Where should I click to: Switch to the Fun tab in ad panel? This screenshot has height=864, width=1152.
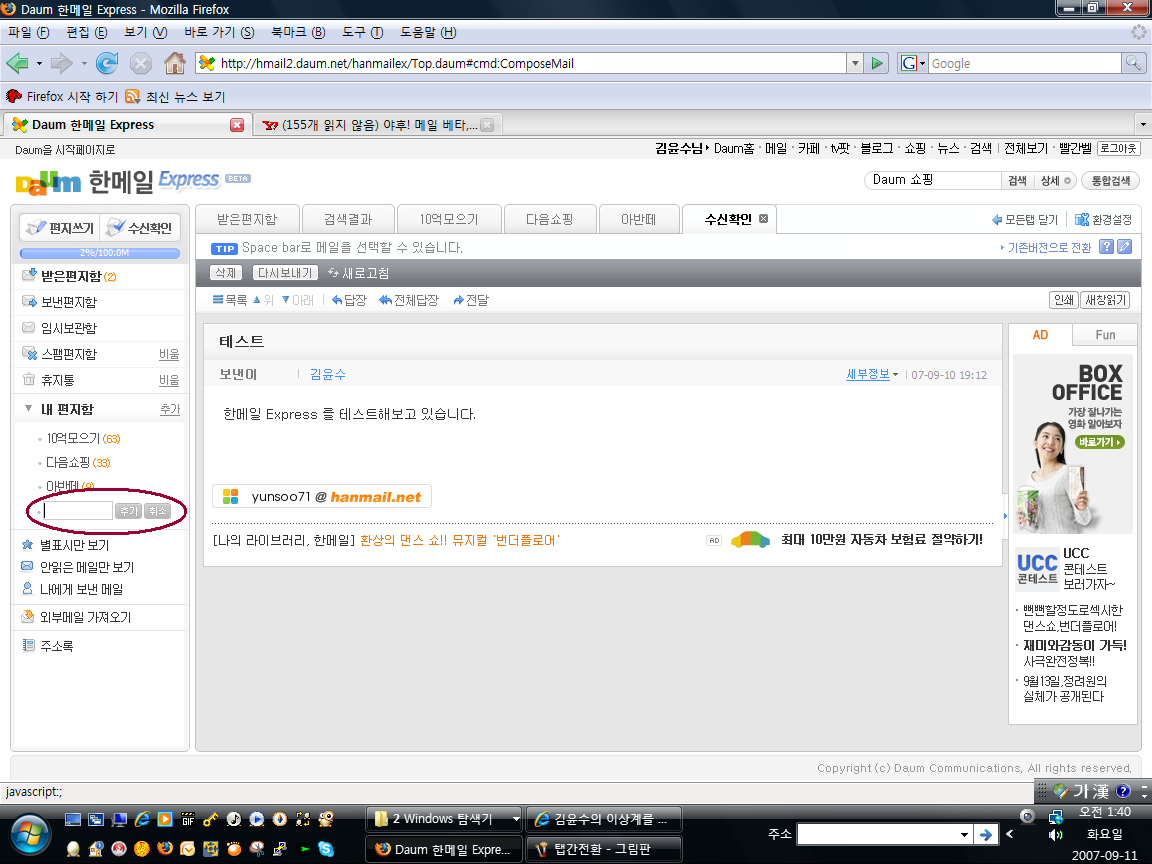tap(1105, 335)
